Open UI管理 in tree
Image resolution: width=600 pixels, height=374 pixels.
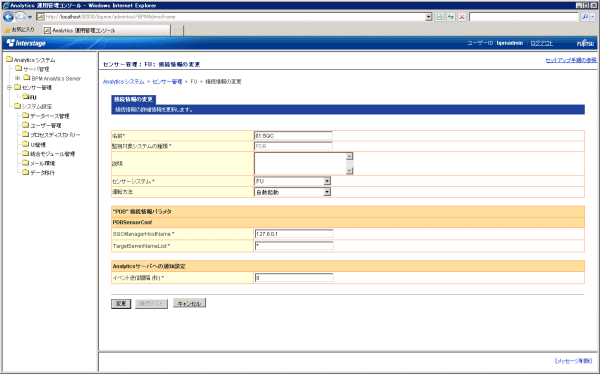(38, 145)
